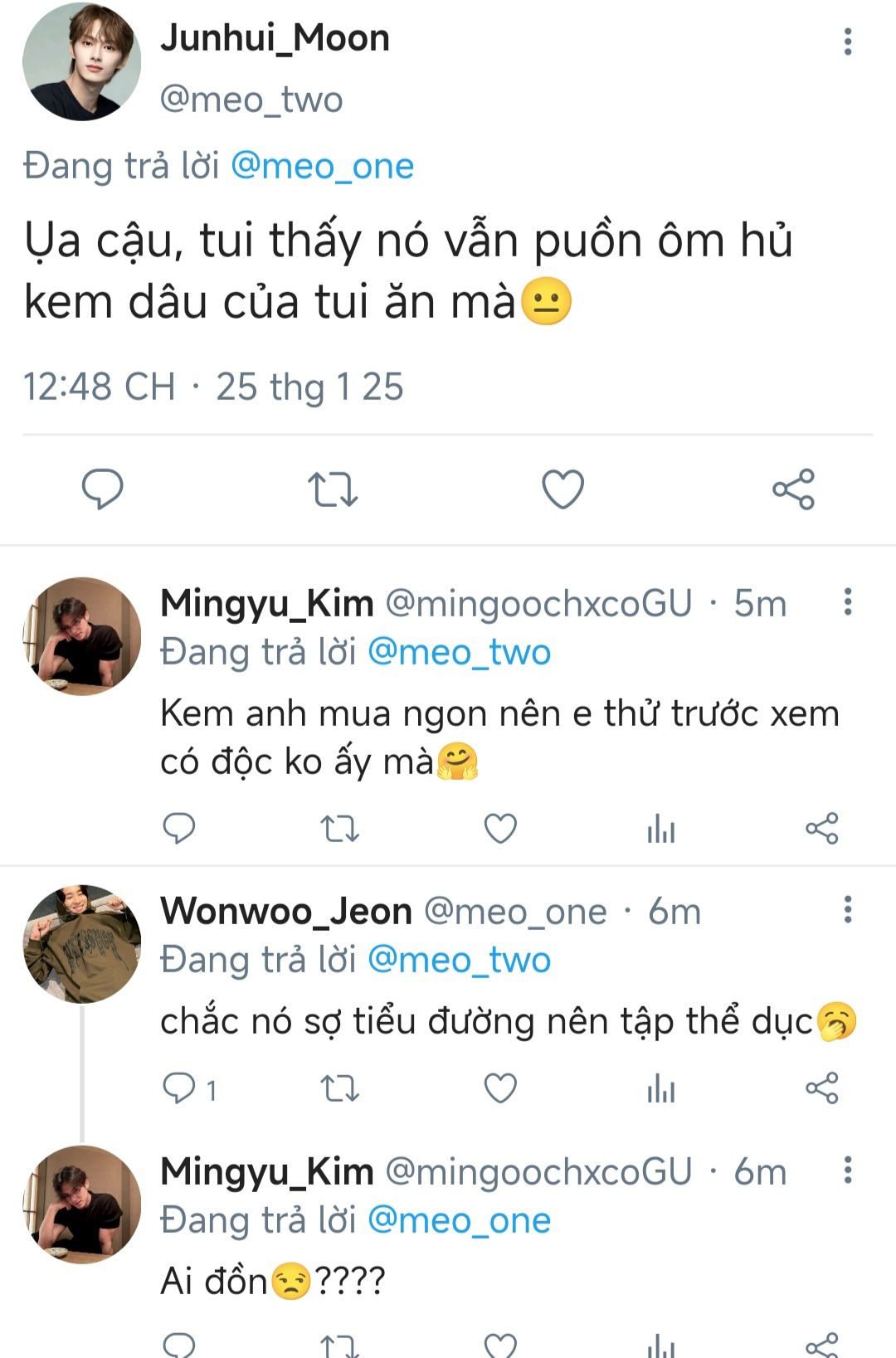
Task: Open more options on Mingyu_Kim's 5m reply
Action: tap(848, 601)
